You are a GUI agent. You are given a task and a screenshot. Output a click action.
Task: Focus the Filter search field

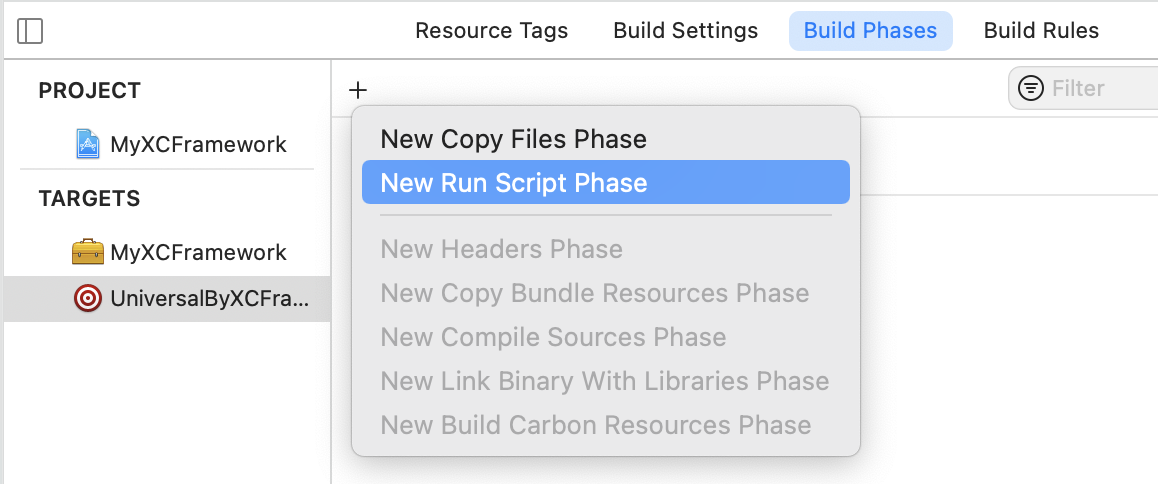pos(1083,89)
